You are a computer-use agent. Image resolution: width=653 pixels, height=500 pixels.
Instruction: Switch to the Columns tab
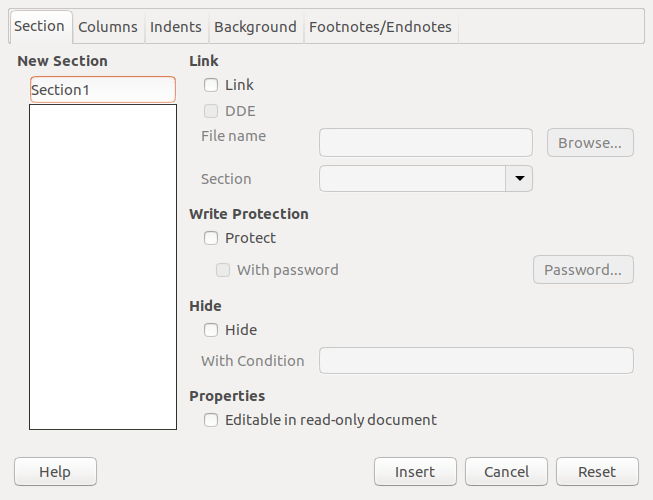tap(108, 27)
